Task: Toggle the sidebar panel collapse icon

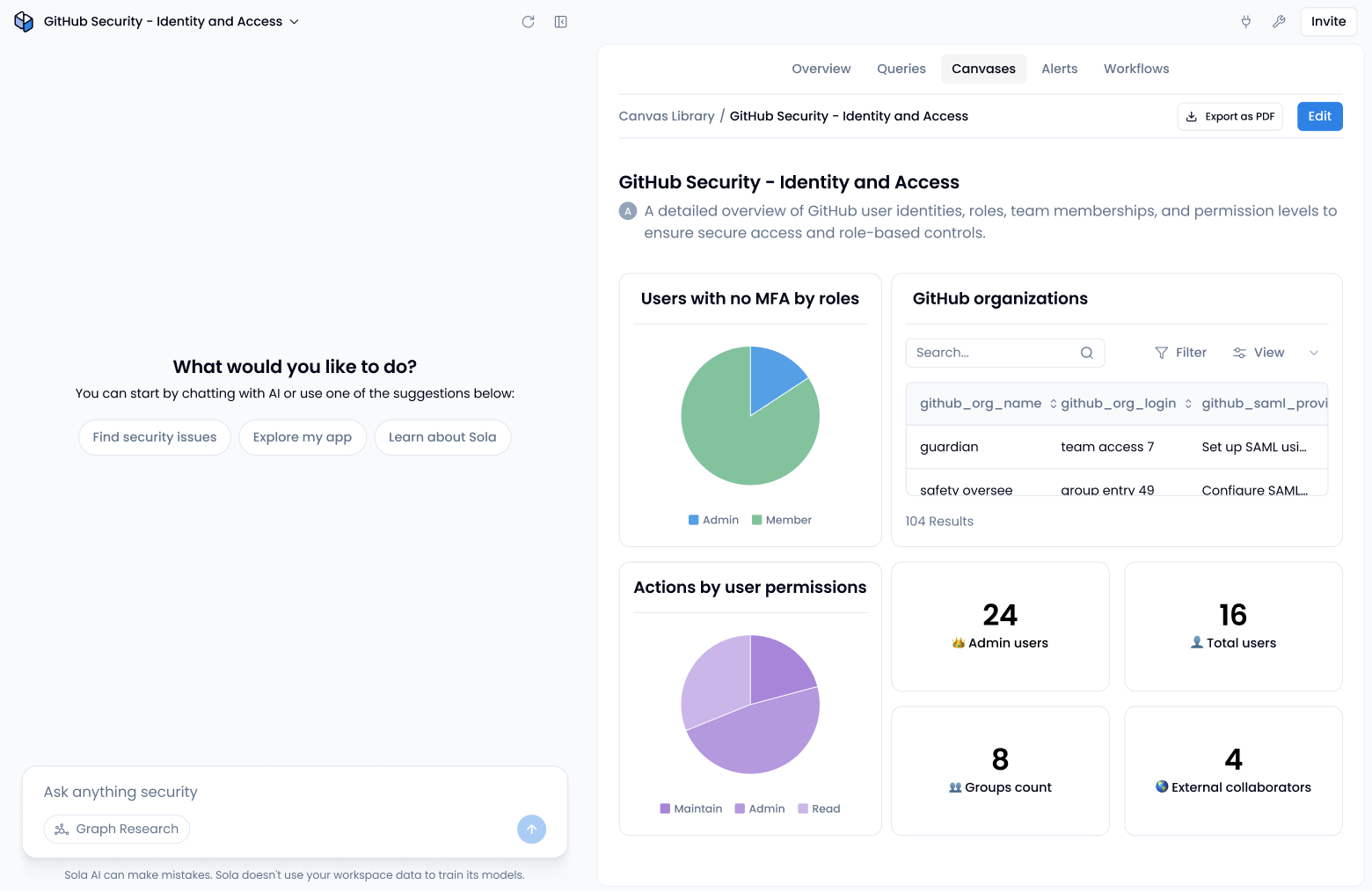Action: (x=561, y=22)
